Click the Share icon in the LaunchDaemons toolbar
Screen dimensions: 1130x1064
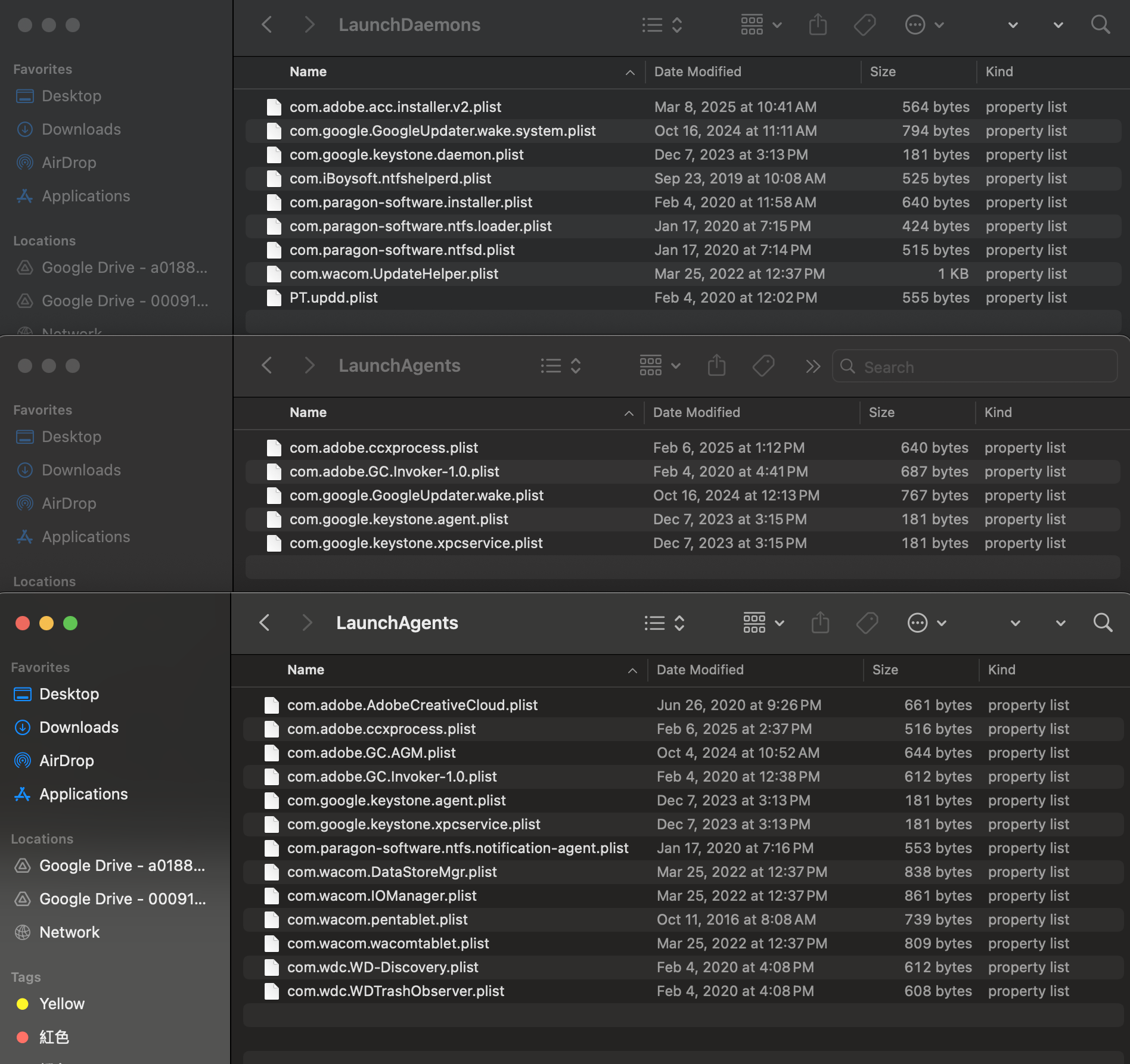[818, 25]
